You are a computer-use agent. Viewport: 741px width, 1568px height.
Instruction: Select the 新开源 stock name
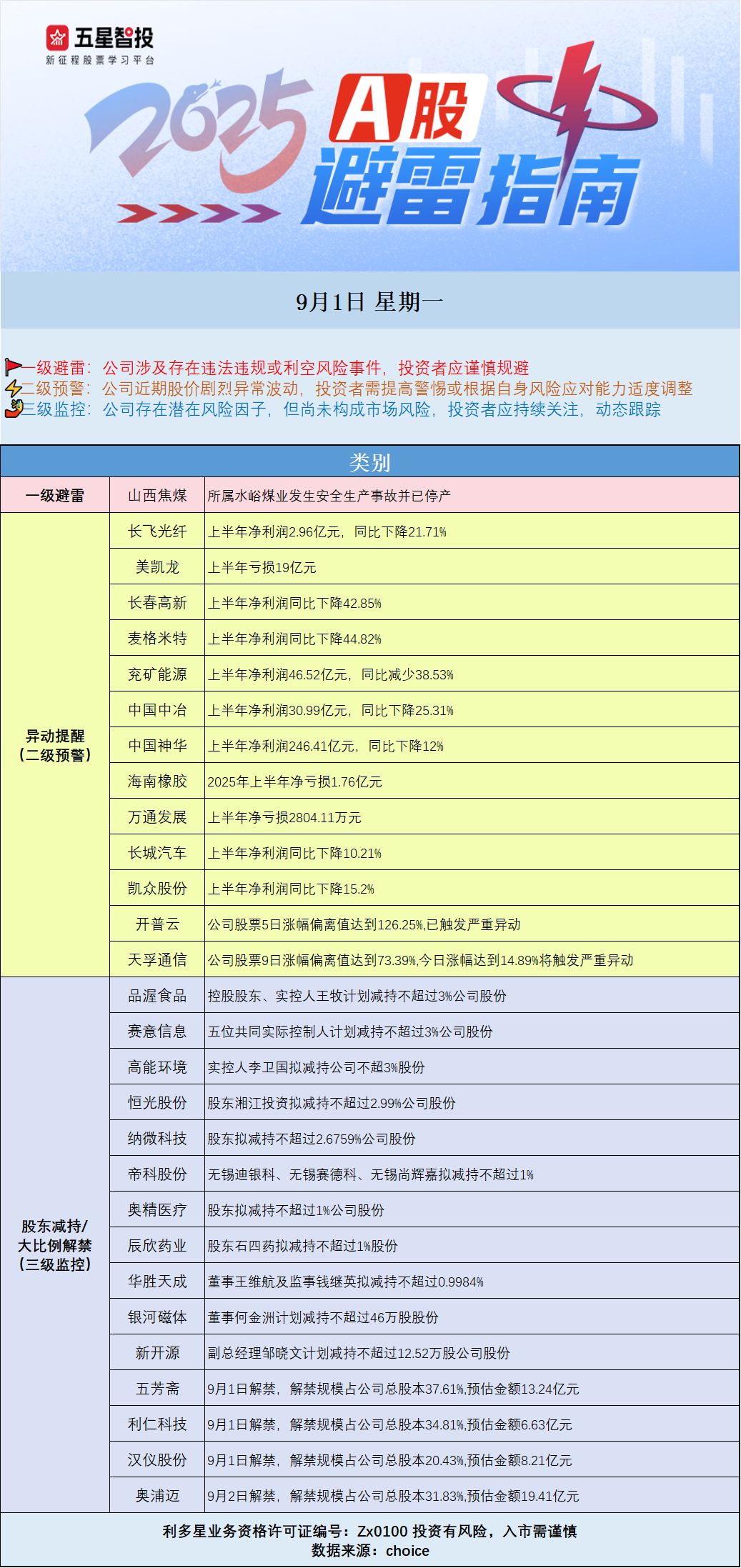coord(157,1352)
